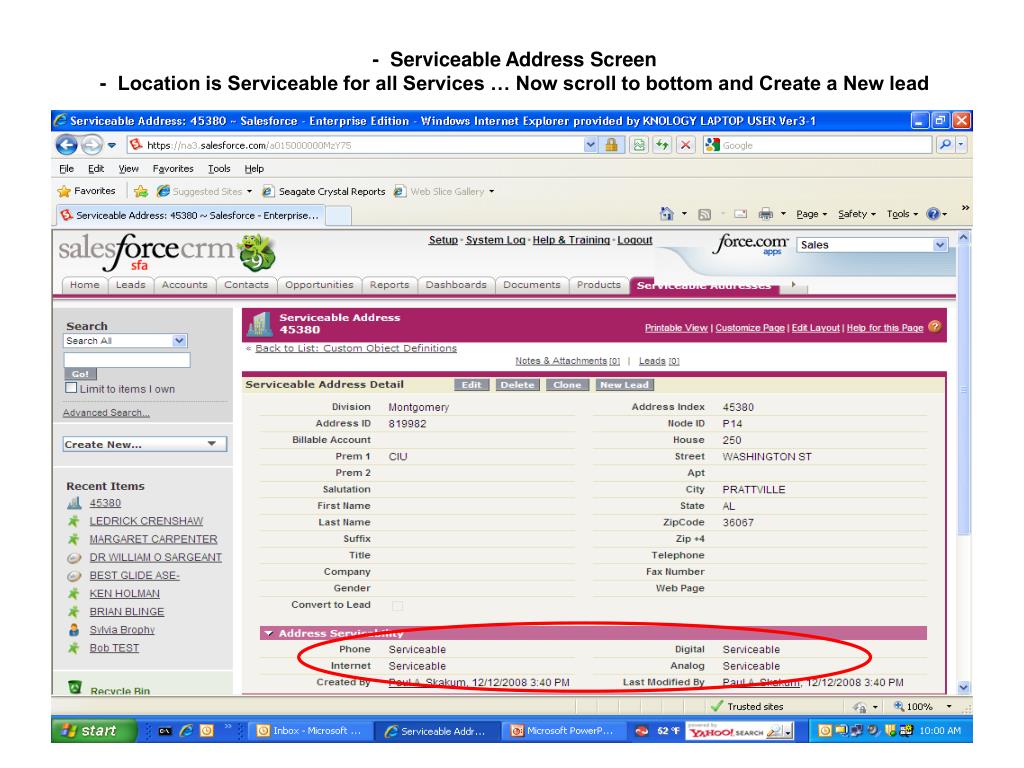Click the Add to Favorites Bar icon
Image resolution: width=1024 pixels, height=768 pixels.
click(x=140, y=191)
